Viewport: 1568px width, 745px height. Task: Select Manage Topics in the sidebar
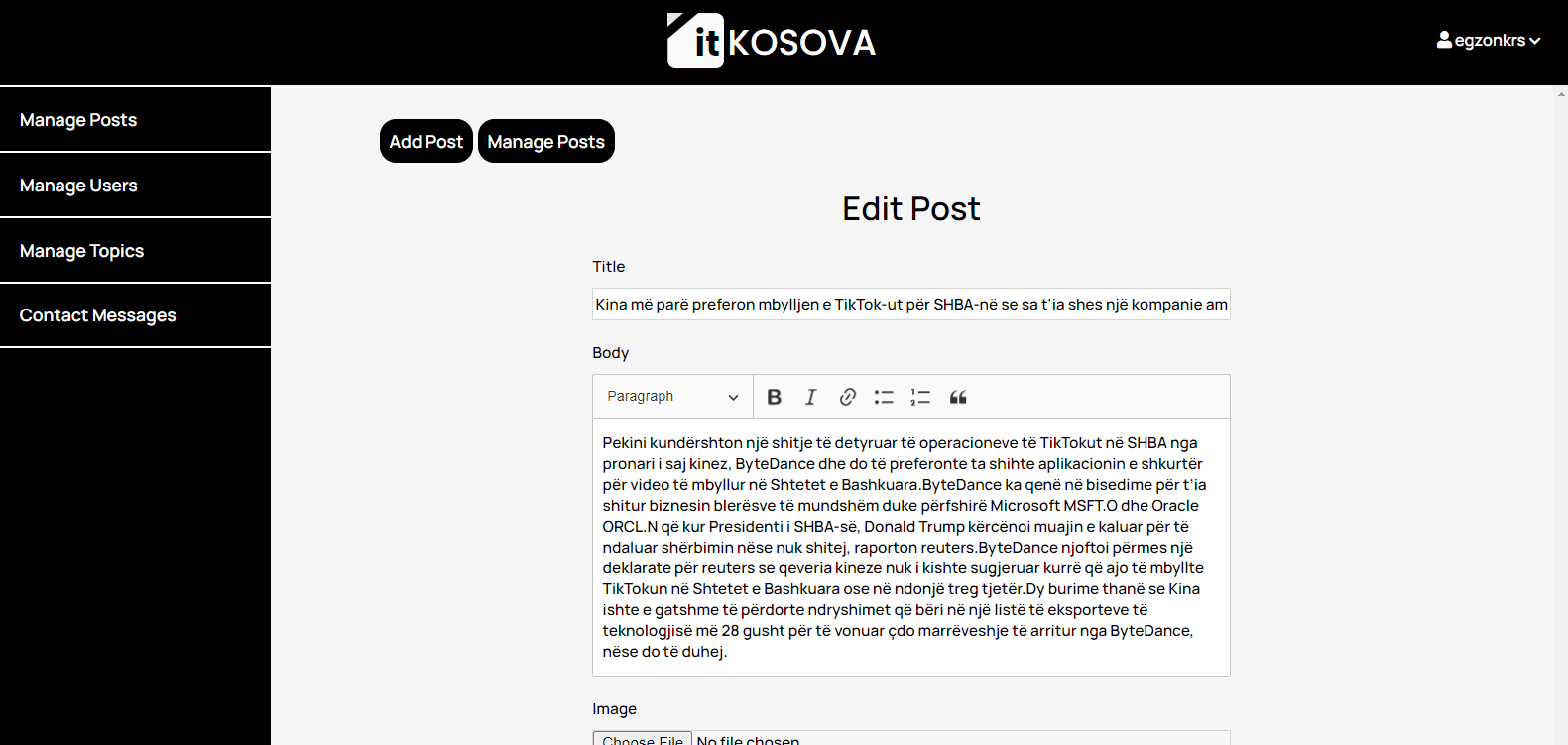tap(135, 251)
